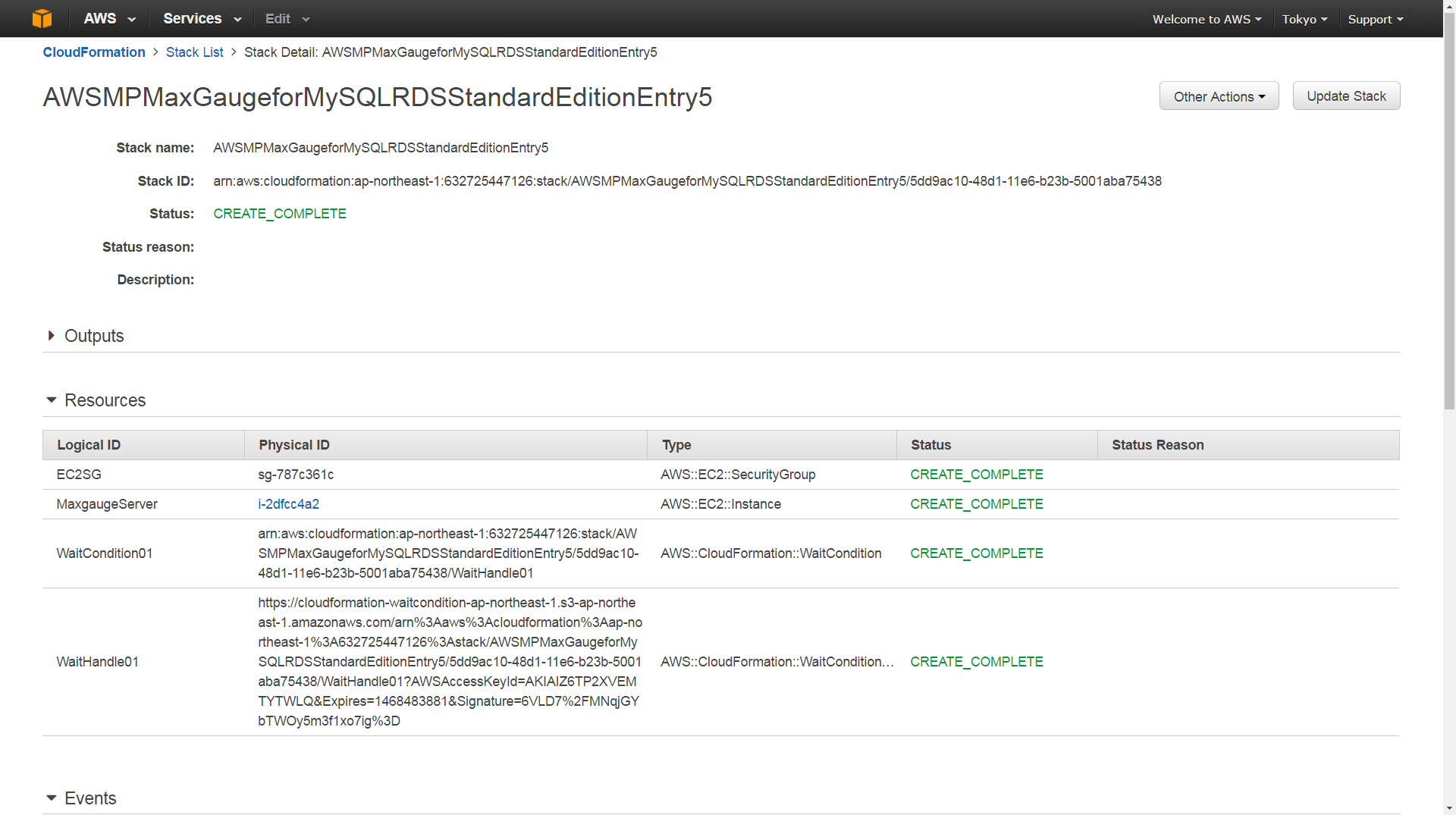Open the Other Actions dropdown button
The image size is (1456, 815).
tap(1219, 96)
